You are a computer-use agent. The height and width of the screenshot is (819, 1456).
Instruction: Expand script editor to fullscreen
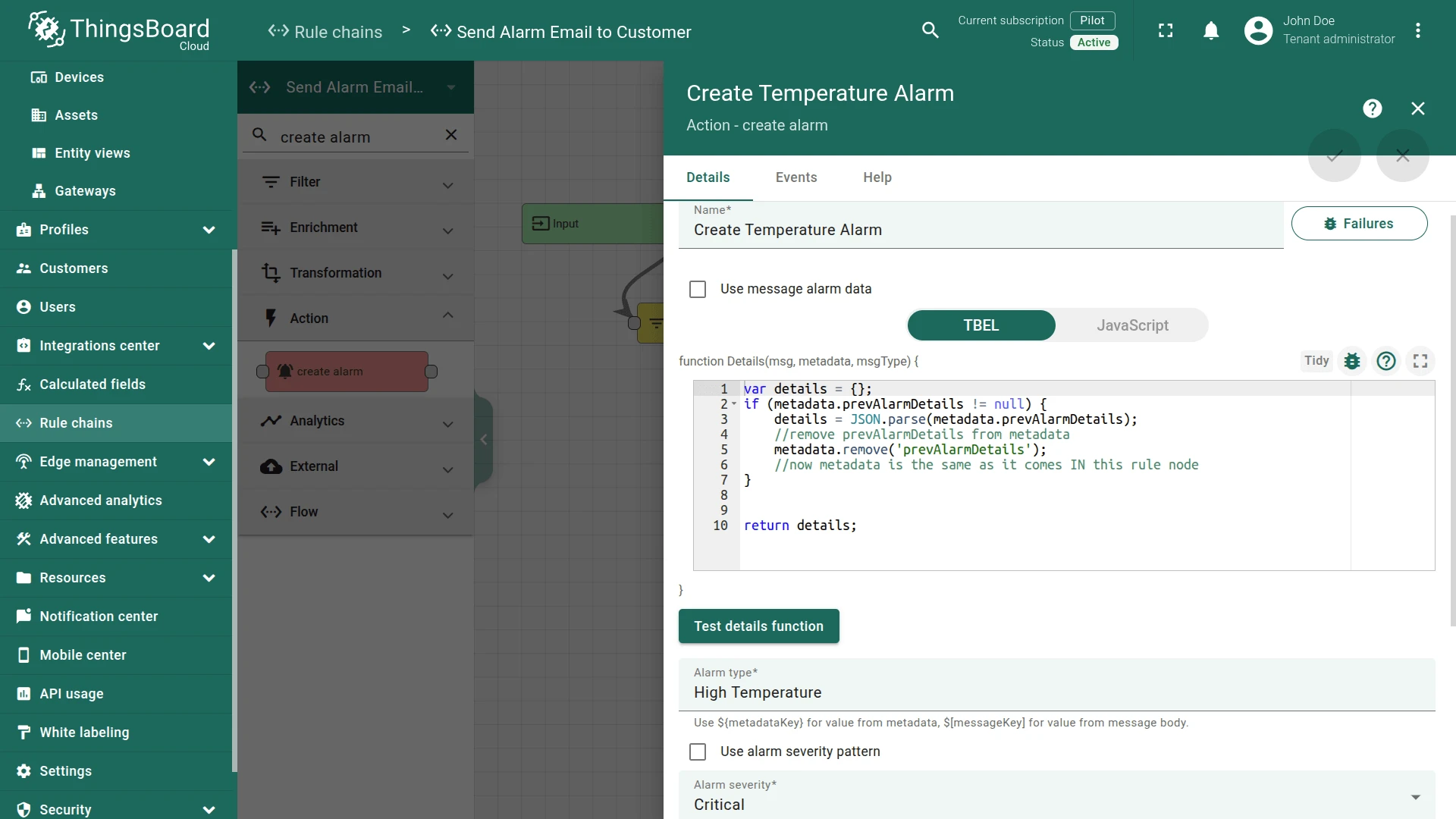pyautogui.click(x=1420, y=361)
